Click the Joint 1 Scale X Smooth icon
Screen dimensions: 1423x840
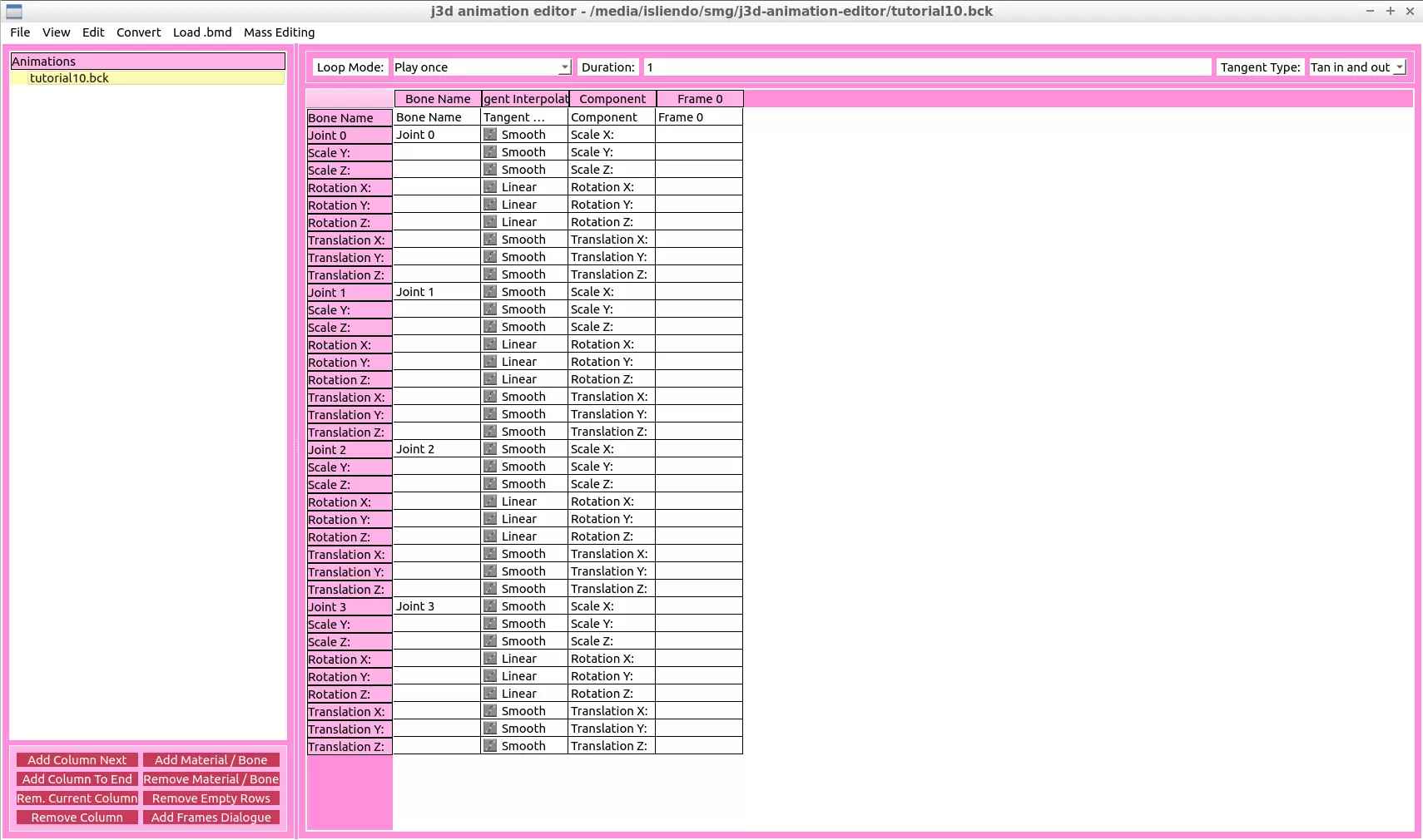[x=490, y=292]
